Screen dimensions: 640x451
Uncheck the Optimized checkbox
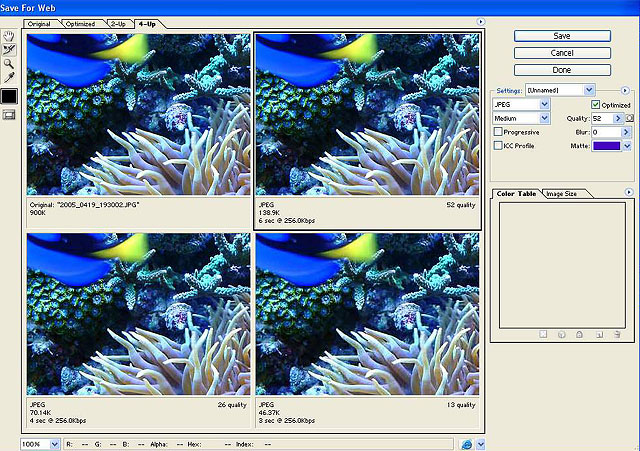596,104
